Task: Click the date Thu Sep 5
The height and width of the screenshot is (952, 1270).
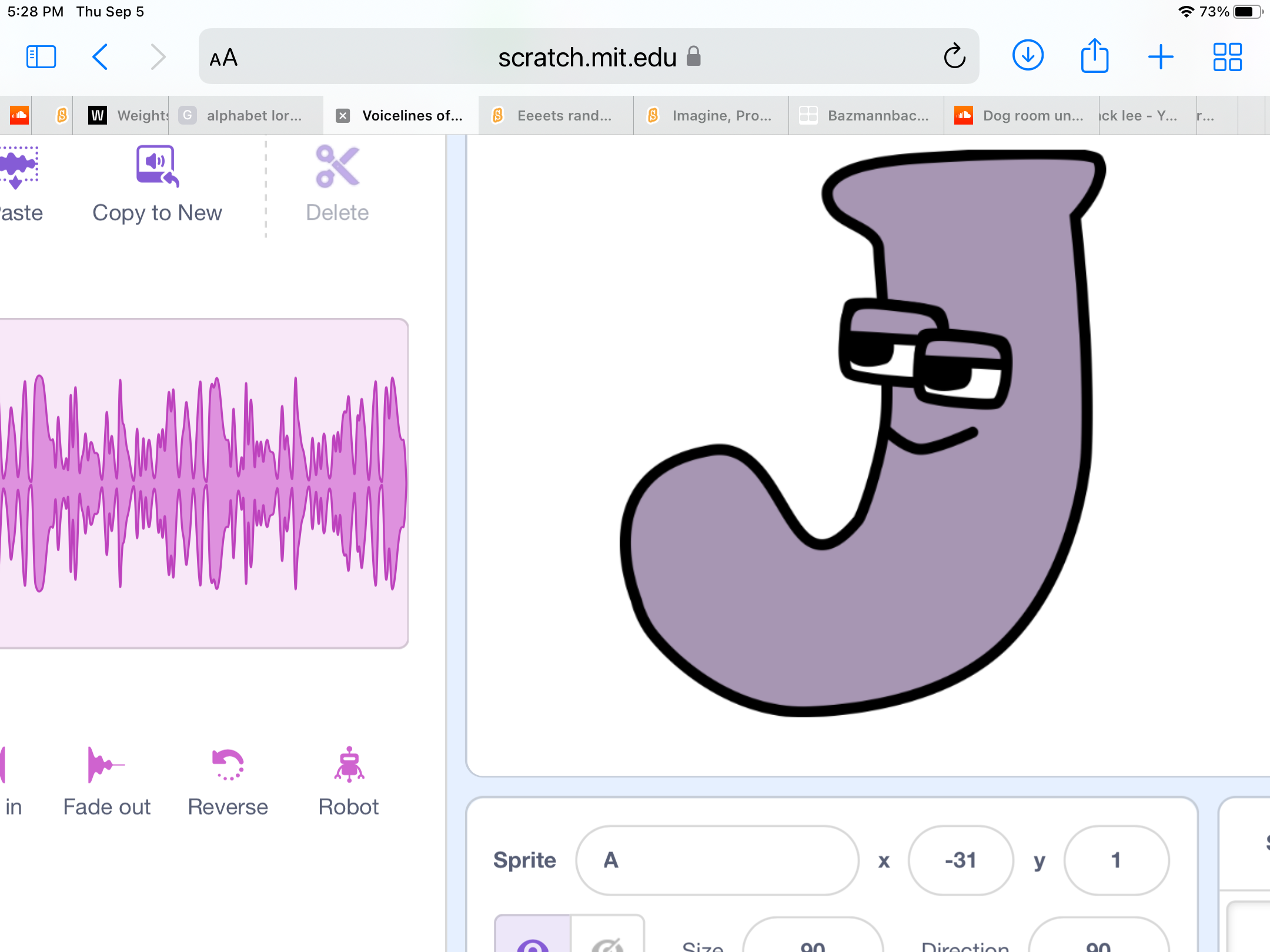Action: [110, 12]
